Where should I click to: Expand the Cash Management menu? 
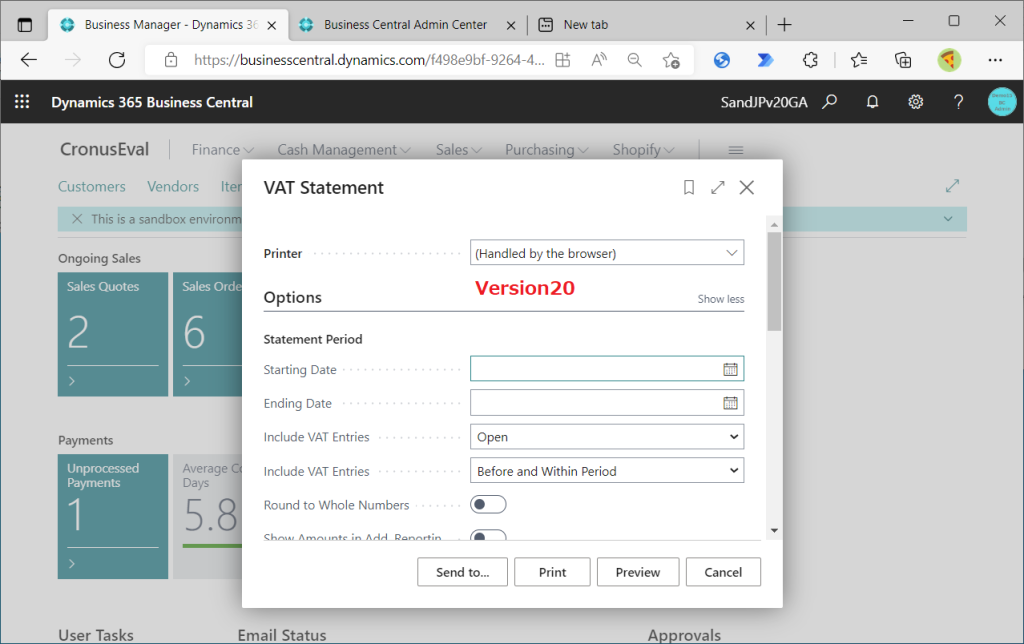pos(344,150)
